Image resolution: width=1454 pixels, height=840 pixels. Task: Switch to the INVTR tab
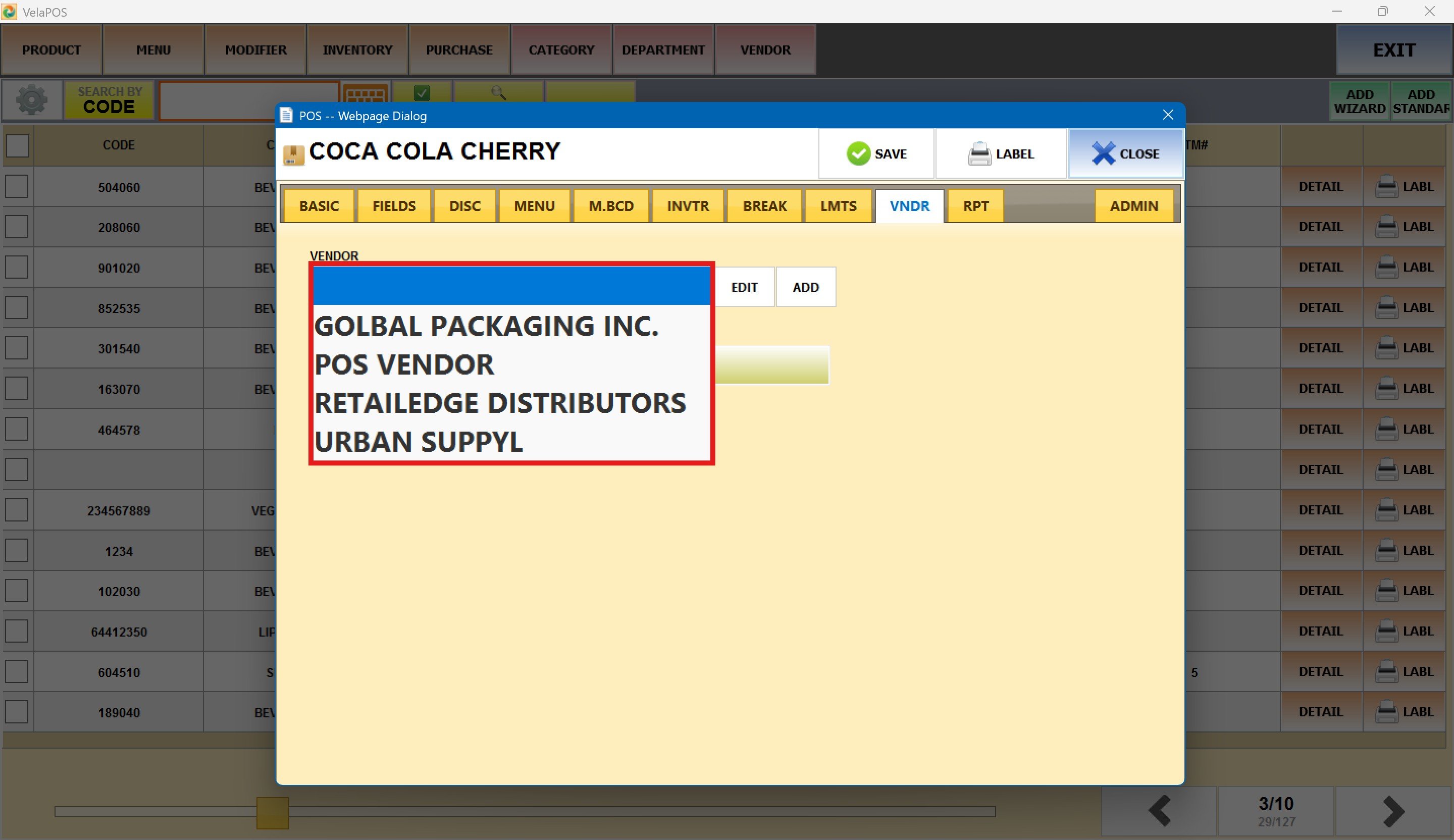(687, 206)
